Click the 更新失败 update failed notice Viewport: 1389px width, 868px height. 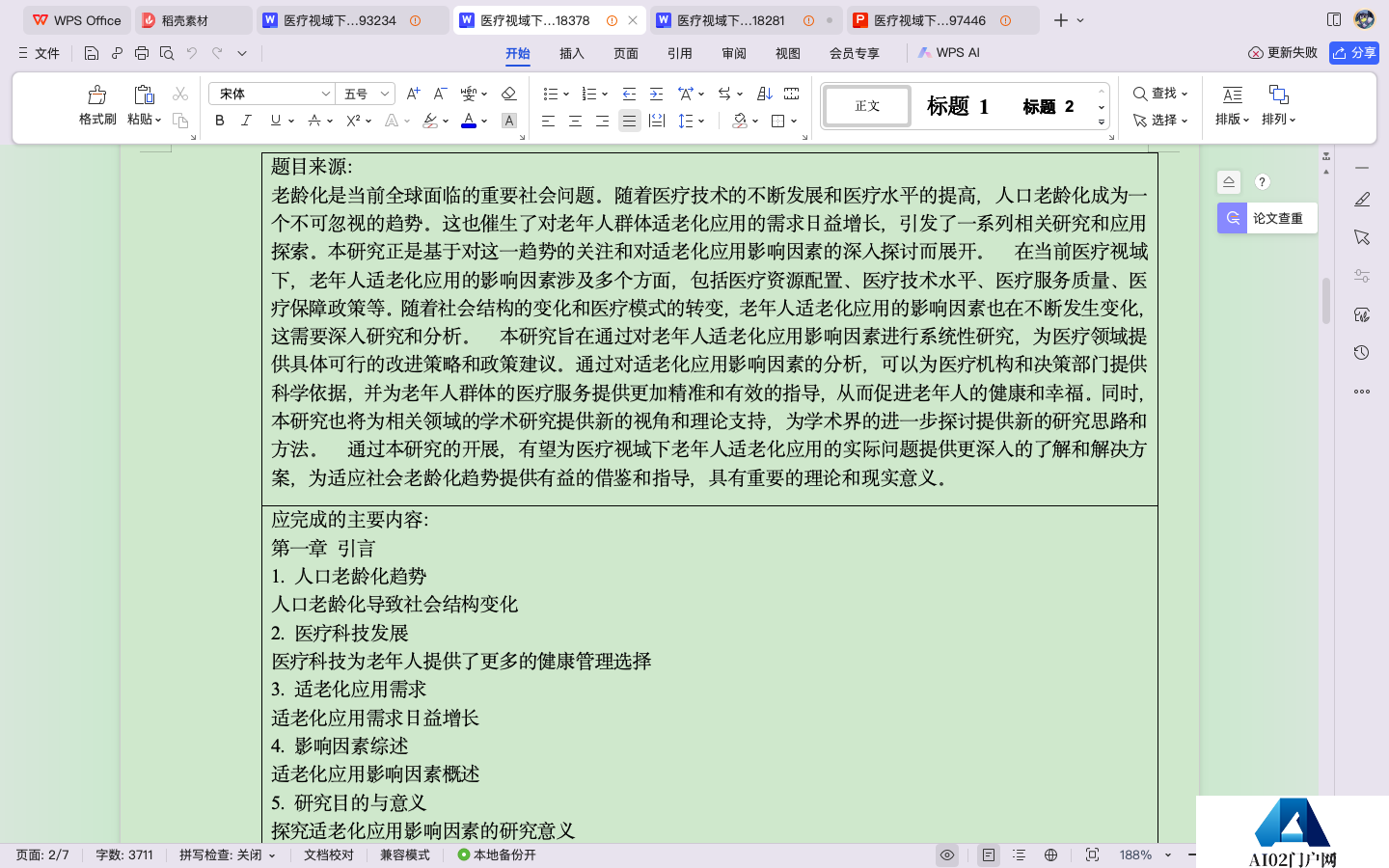(1283, 53)
